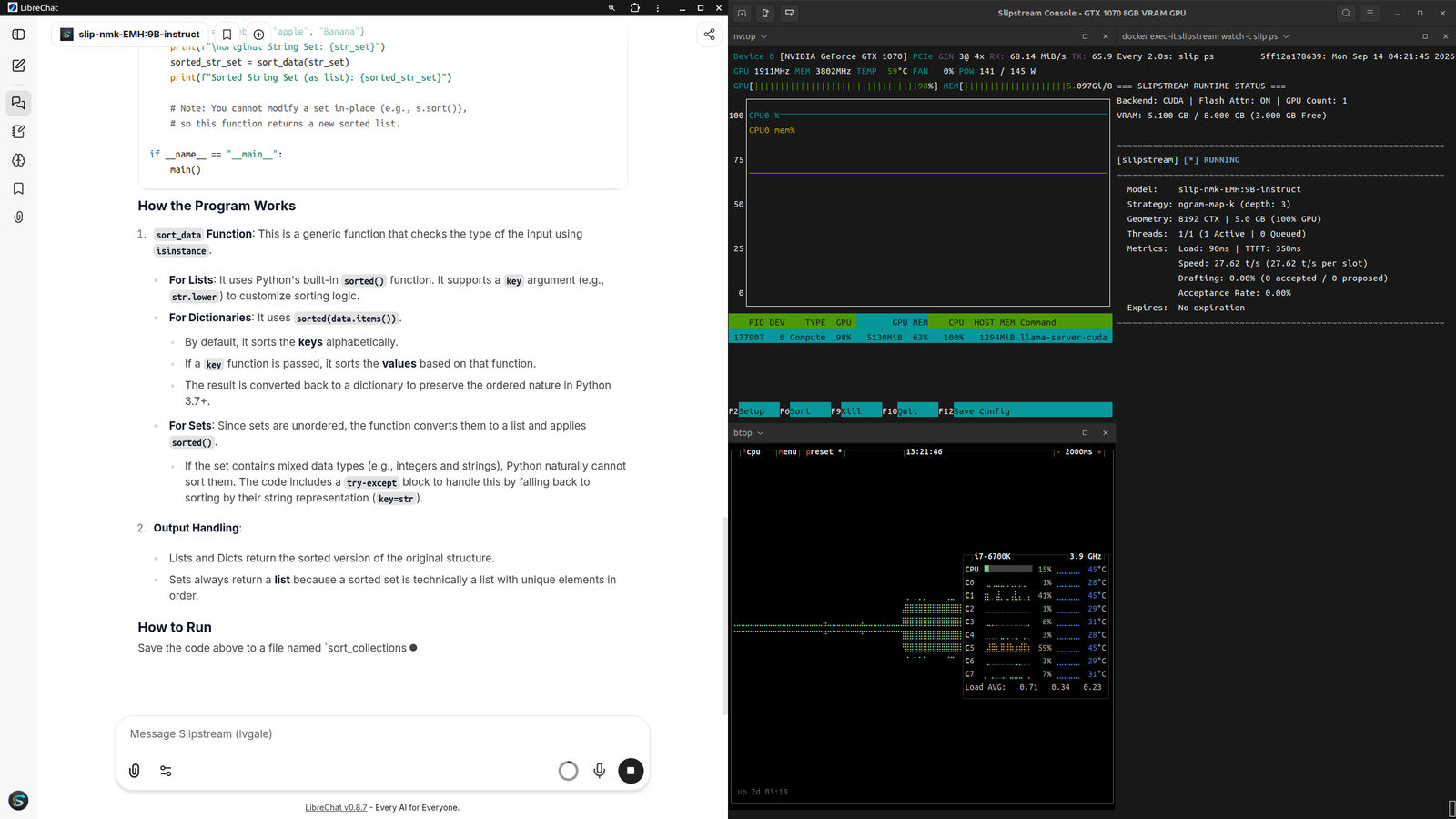Viewport: 1456px width, 819px height.
Task: Open attach files icon in left sidebar
Action: click(x=18, y=217)
